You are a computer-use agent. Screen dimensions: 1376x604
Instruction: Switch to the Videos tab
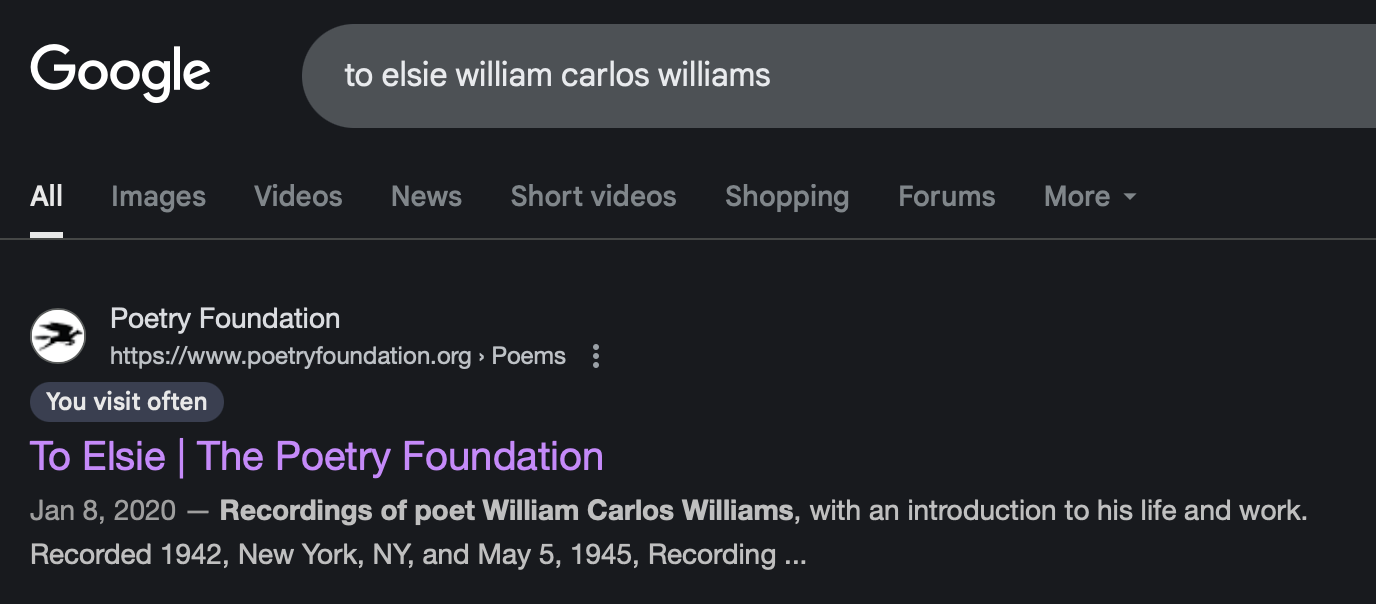298,196
